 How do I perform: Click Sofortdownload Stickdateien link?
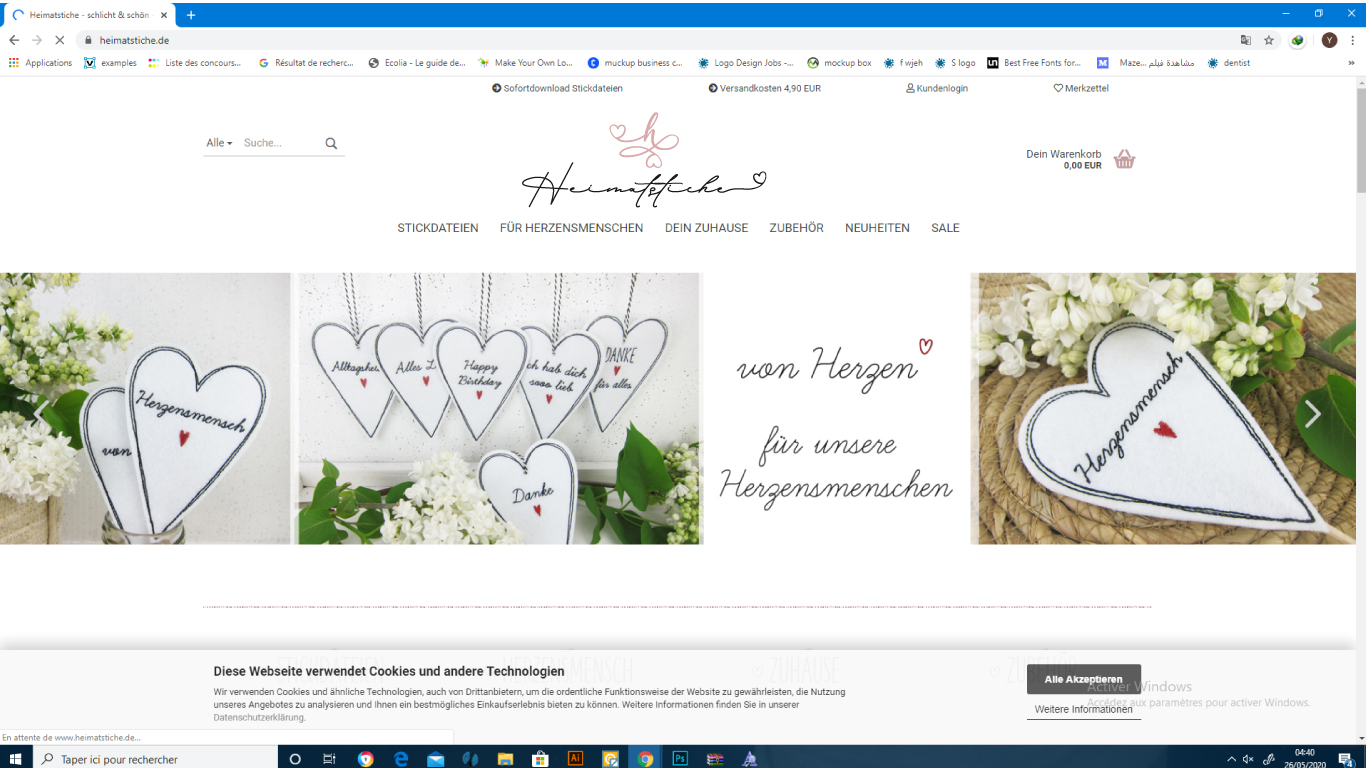coord(557,88)
